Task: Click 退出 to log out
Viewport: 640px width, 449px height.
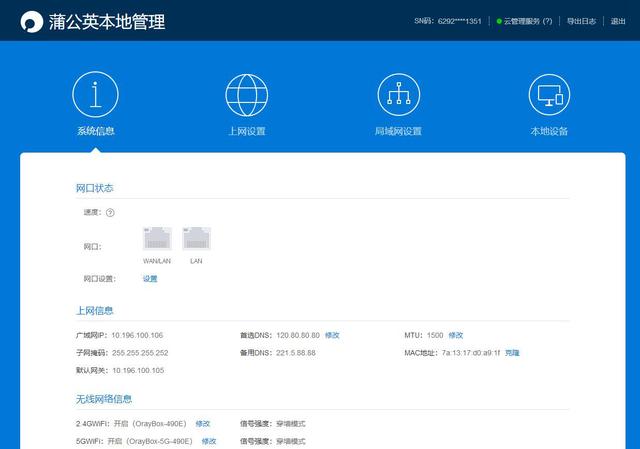Action: pos(618,21)
